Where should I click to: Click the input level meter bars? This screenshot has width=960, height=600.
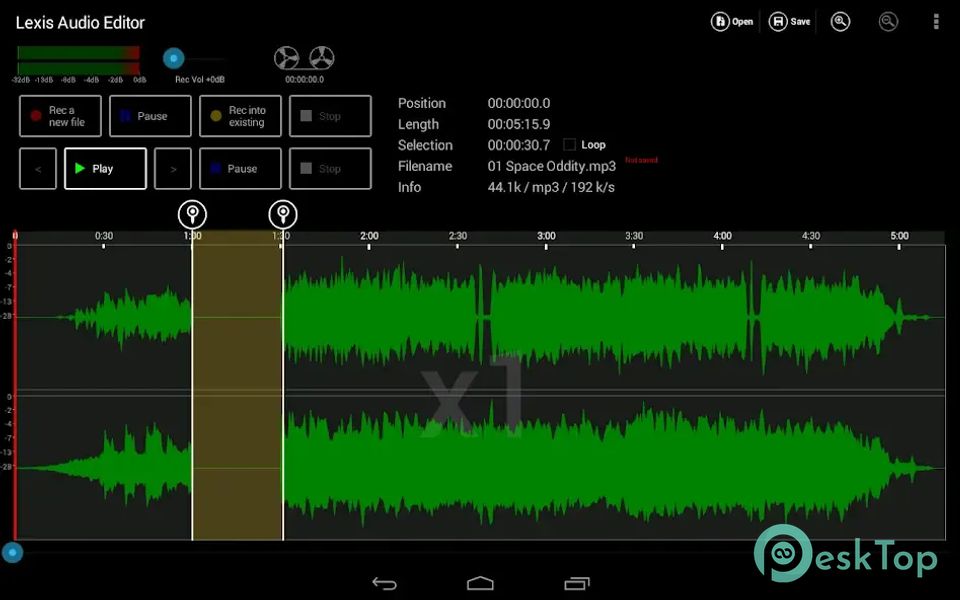point(78,61)
